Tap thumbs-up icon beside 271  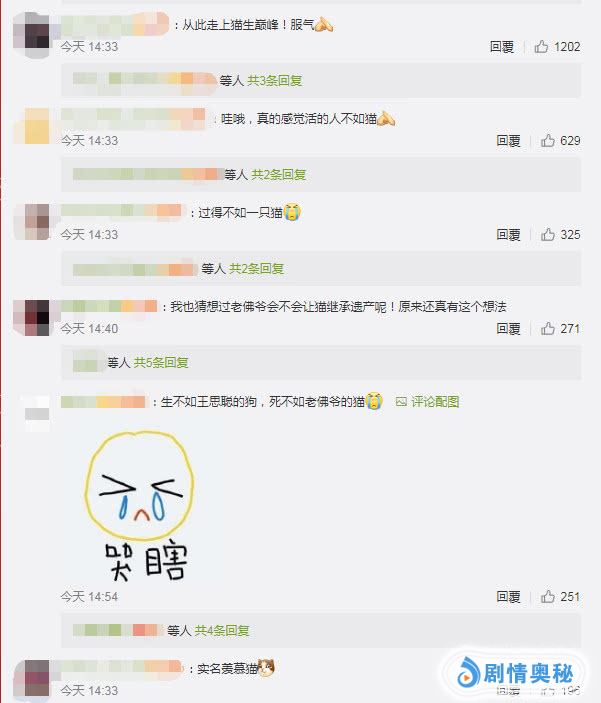pos(548,329)
